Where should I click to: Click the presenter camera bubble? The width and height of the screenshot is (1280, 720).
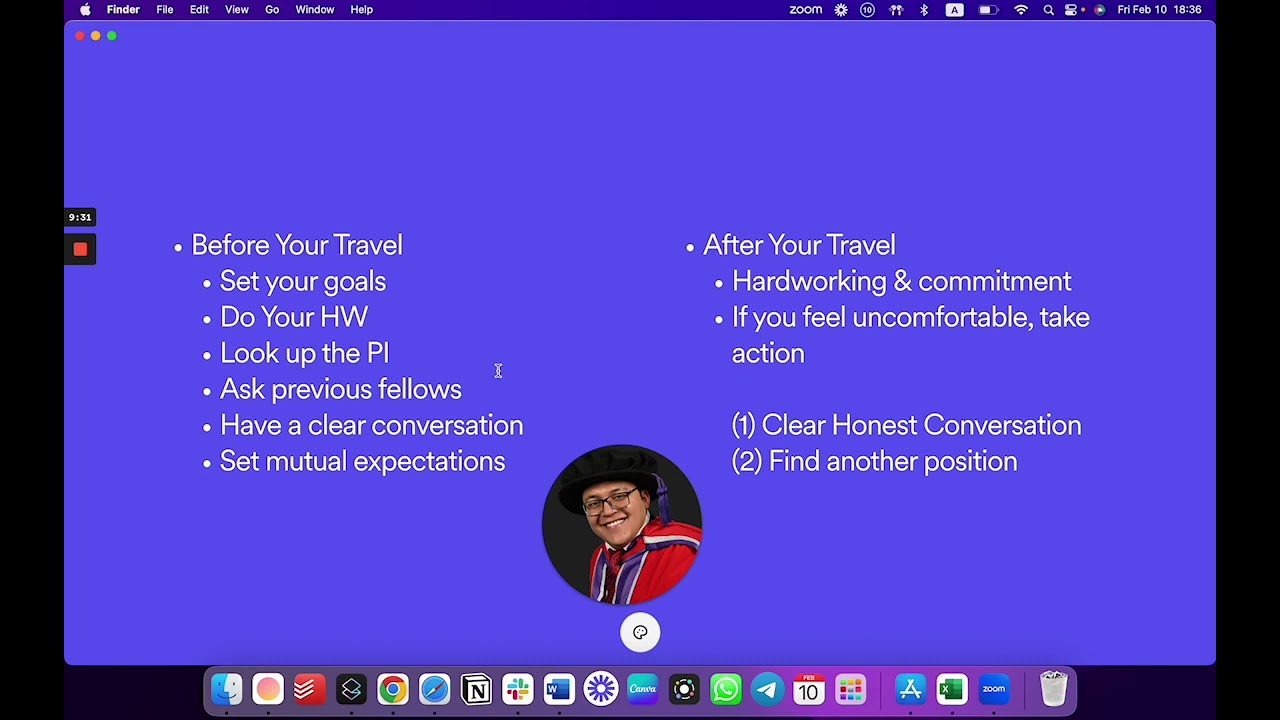622,525
